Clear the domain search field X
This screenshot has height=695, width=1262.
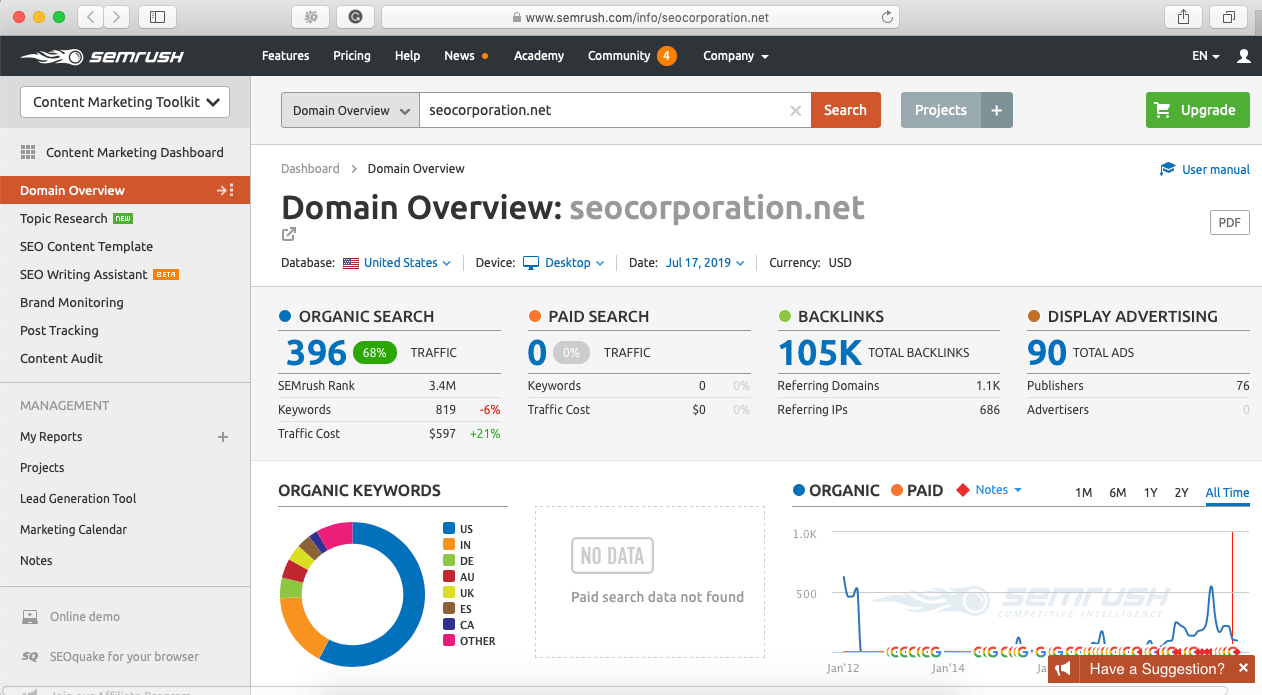coord(795,111)
